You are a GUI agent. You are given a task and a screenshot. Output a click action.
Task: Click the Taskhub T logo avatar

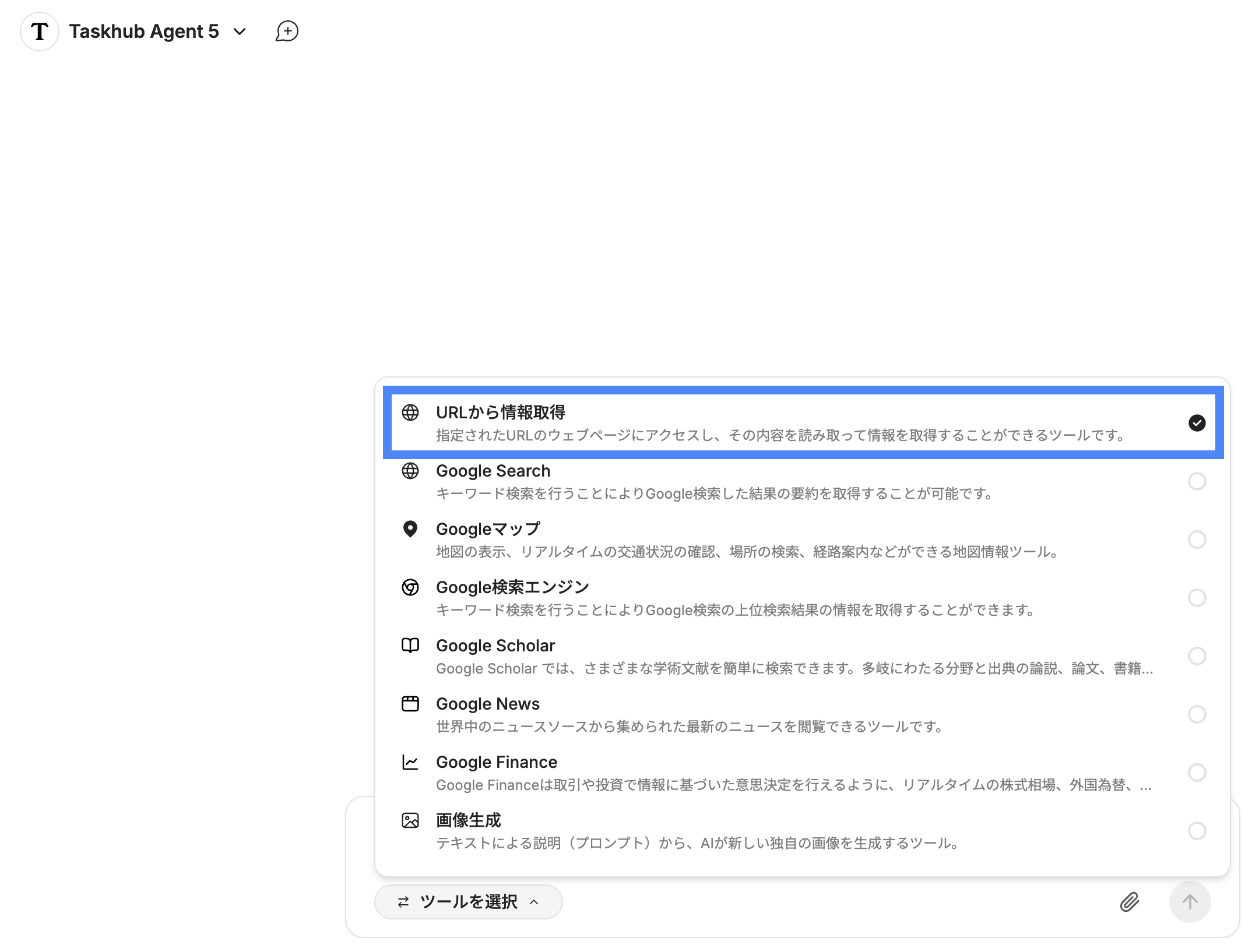[x=39, y=31]
